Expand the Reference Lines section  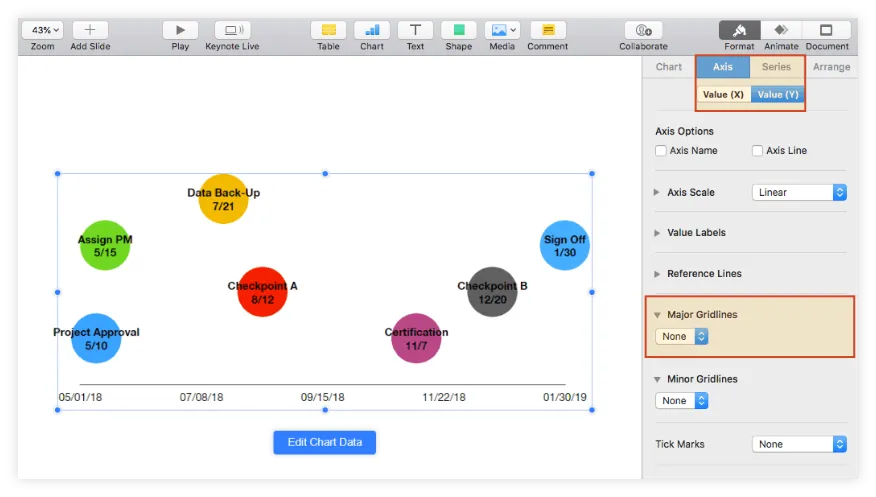coord(657,274)
